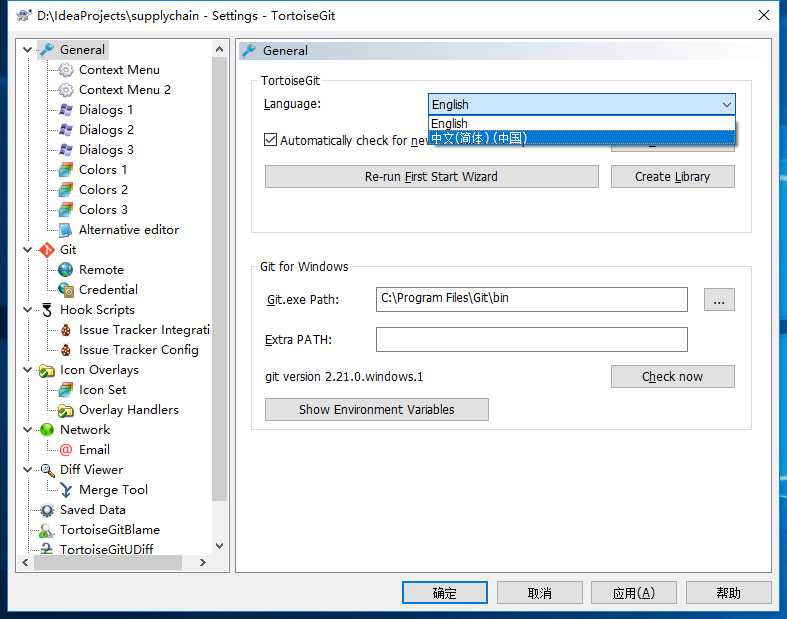Click the Saved Data gear icon
Image resolution: width=787 pixels, height=619 pixels.
coord(47,510)
